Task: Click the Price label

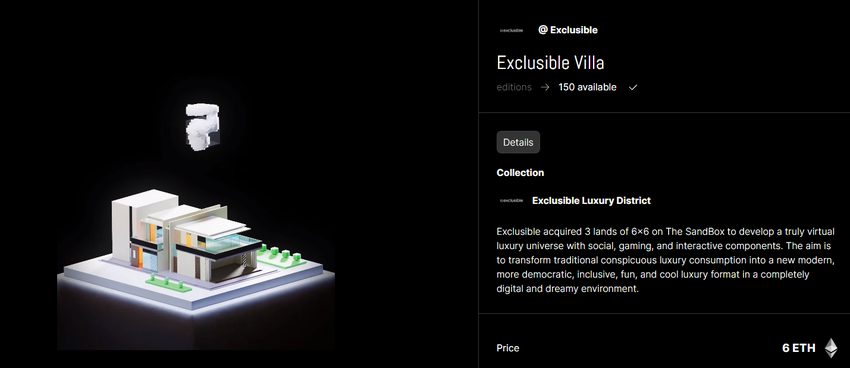Action: pos(507,348)
